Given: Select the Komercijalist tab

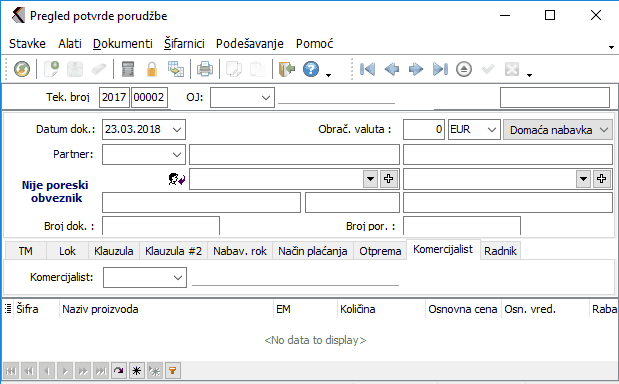Looking at the screenshot, I should pyautogui.click(x=443, y=249).
